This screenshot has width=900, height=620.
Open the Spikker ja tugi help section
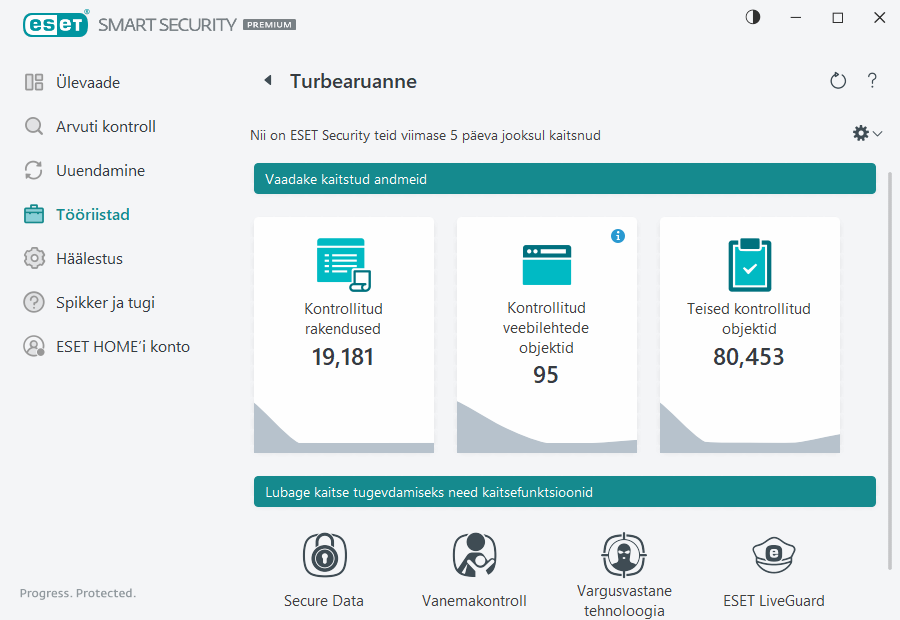[31, 302]
